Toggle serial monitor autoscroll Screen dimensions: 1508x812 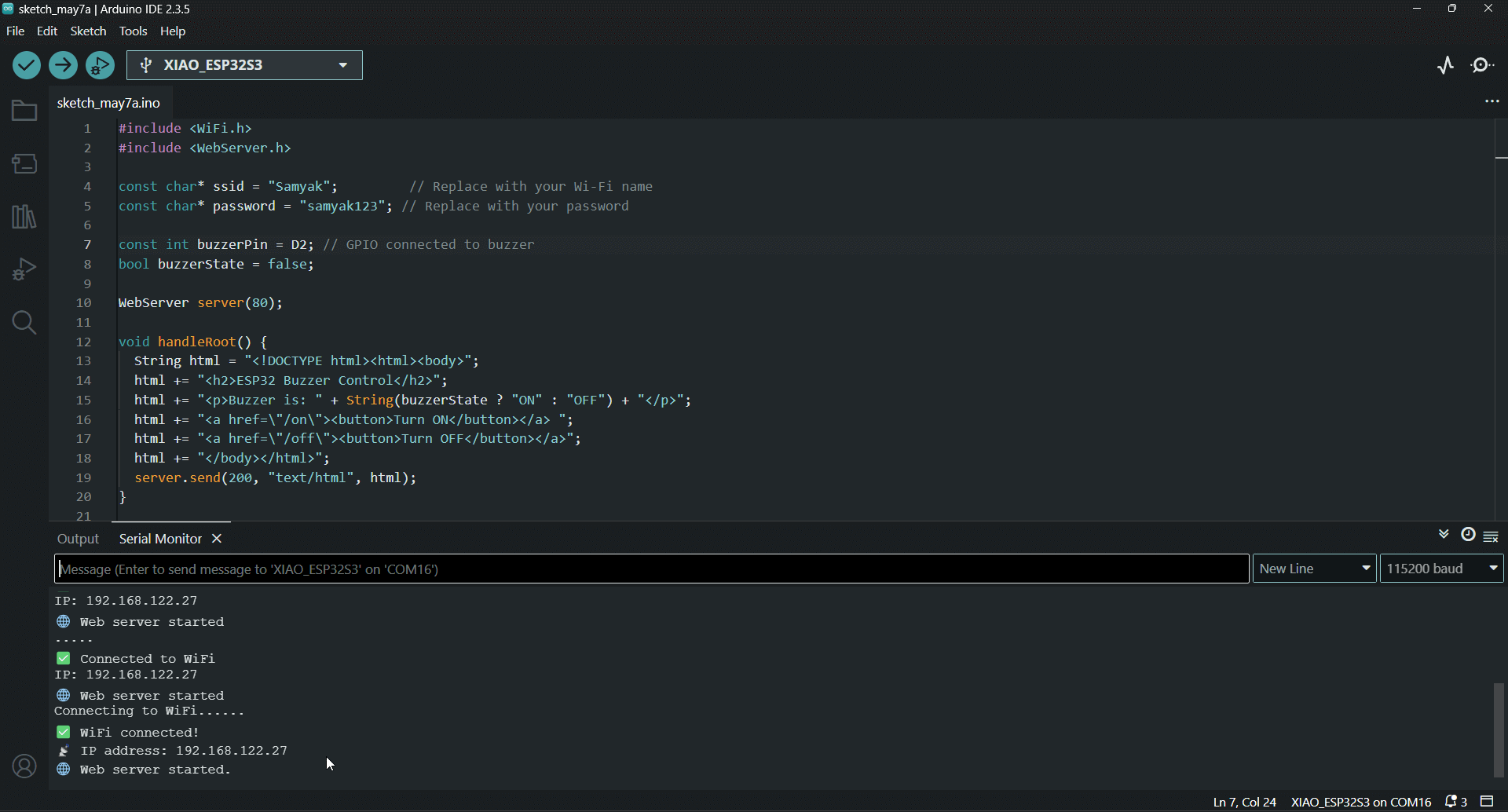tap(1444, 534)
